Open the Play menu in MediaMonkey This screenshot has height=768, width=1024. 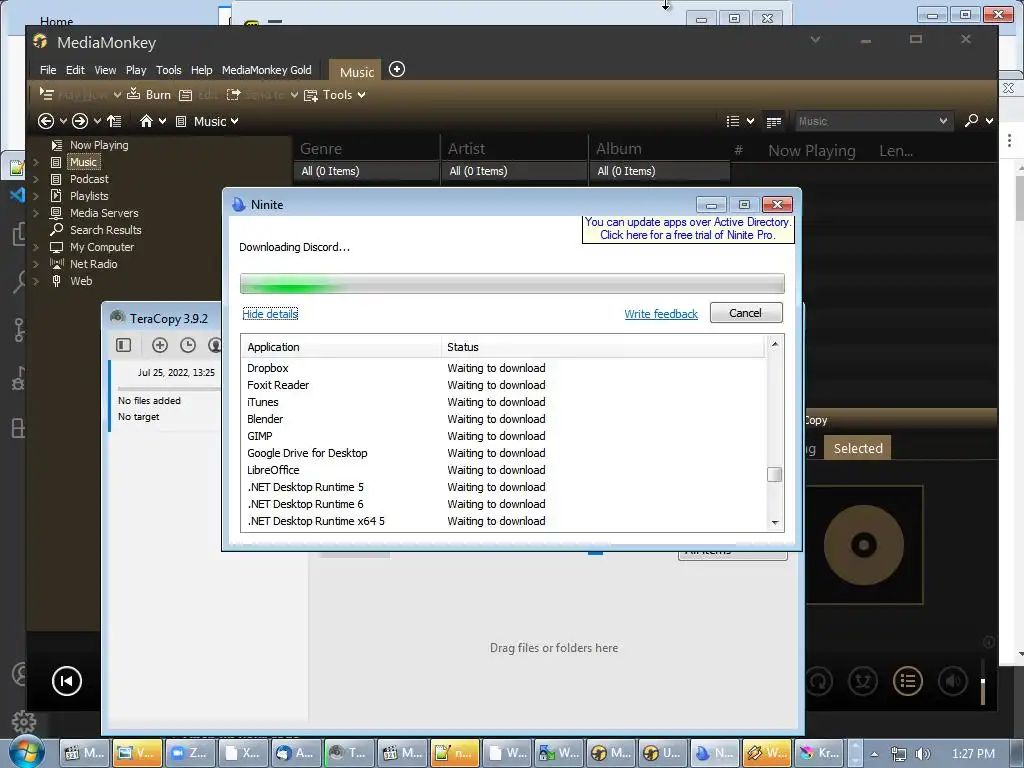[x=136, y=70]
